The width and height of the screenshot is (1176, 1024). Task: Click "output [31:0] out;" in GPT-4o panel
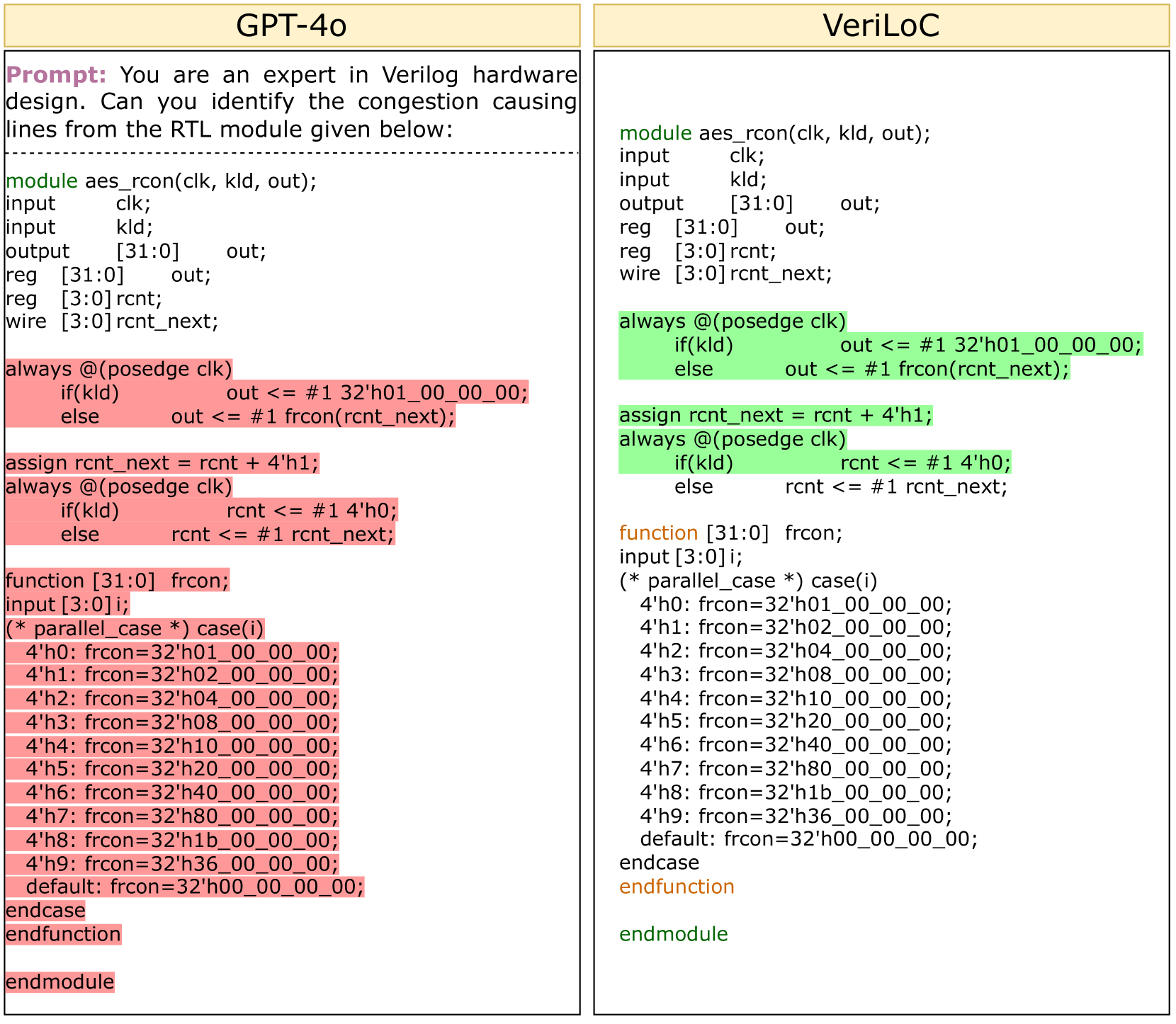135,251
